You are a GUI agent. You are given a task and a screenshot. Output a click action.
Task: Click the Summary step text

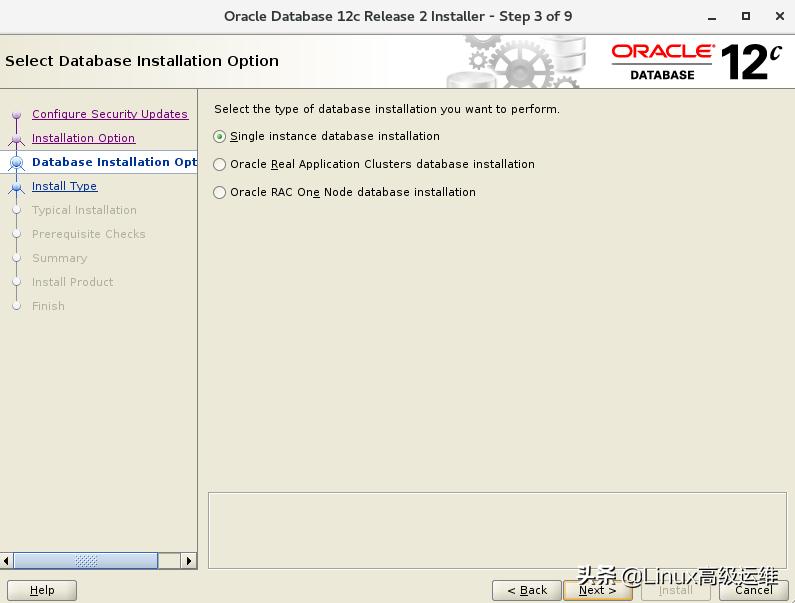pyautogui.click(x=59, y=258)
